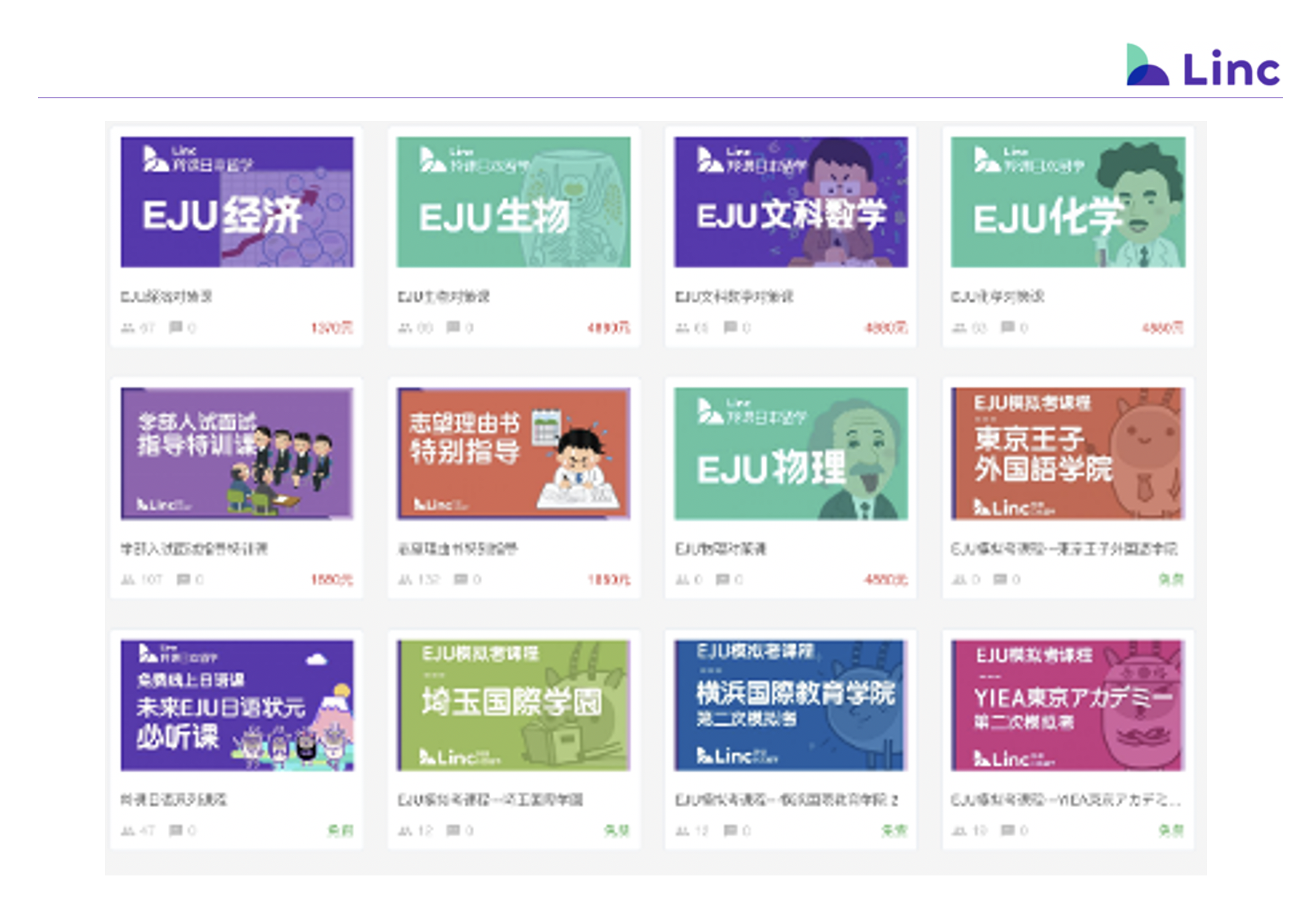Image resolution: width=1316 pixels, height=906 pixels.
Task: Click green 免费 label on YIEA東京アカデミー card
Action: click(1171, 830)
